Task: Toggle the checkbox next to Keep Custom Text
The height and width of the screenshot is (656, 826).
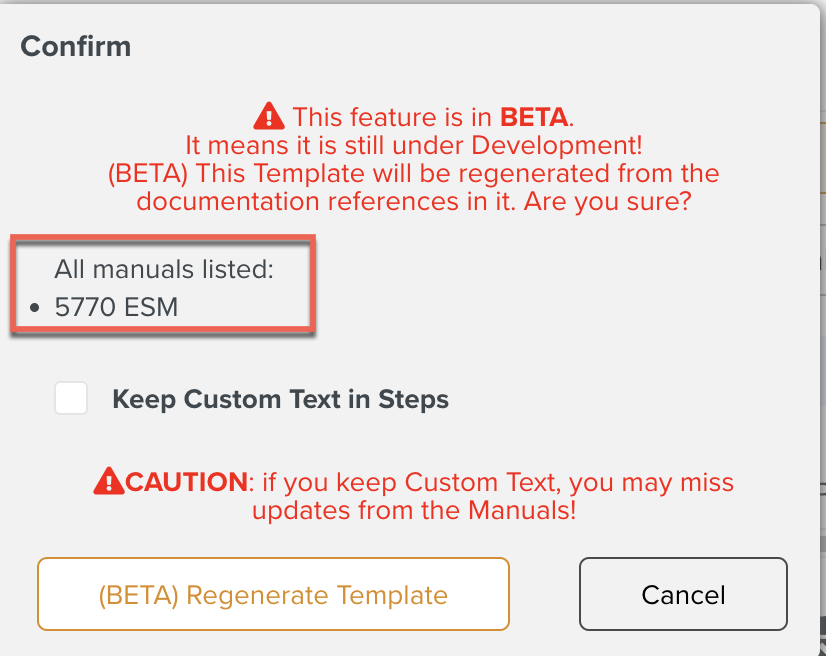Action: click(x=70, y=398)
